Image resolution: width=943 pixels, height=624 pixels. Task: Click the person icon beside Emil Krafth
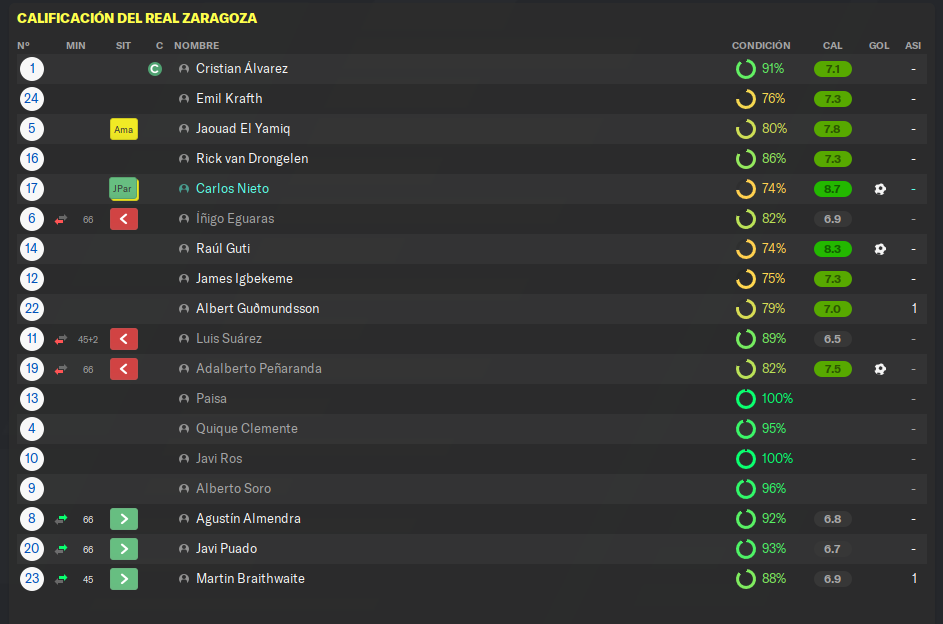184,99
